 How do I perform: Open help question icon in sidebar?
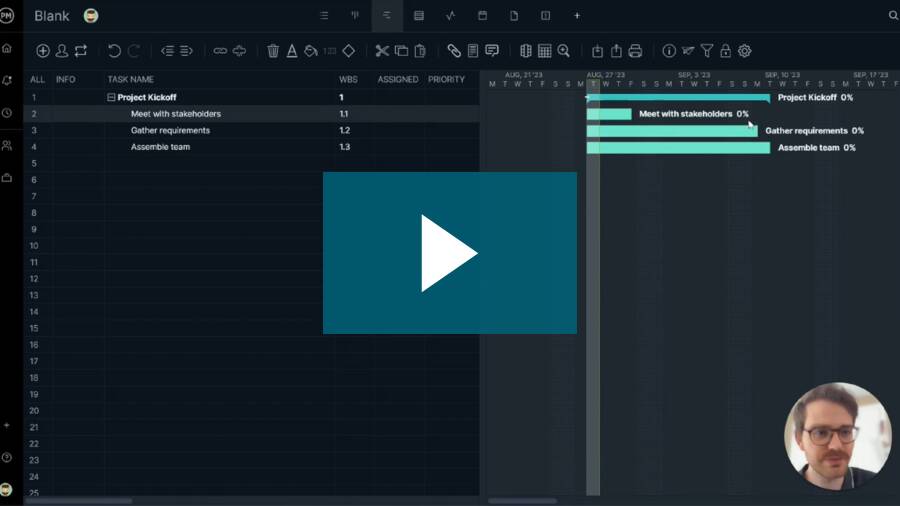tap(7, 457)
